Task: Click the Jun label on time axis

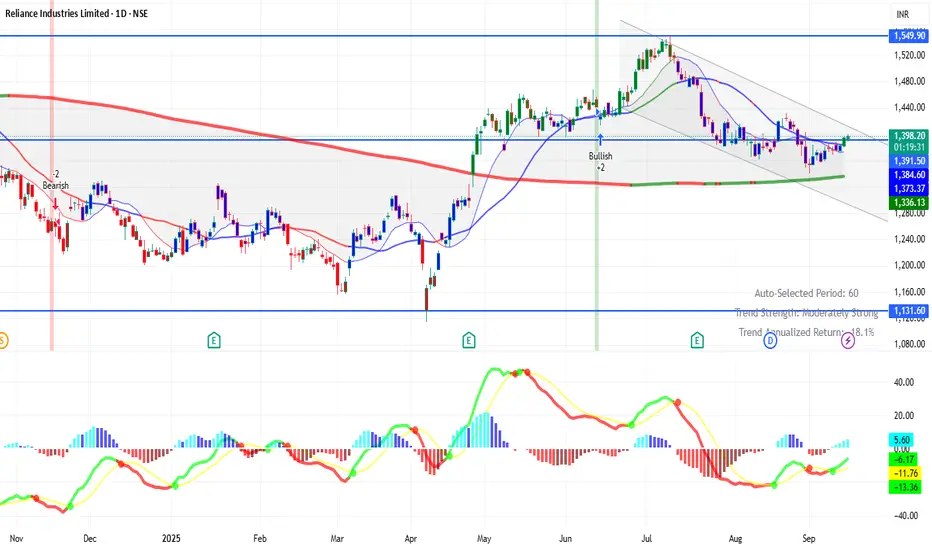Action: click(x=565, y=539)
